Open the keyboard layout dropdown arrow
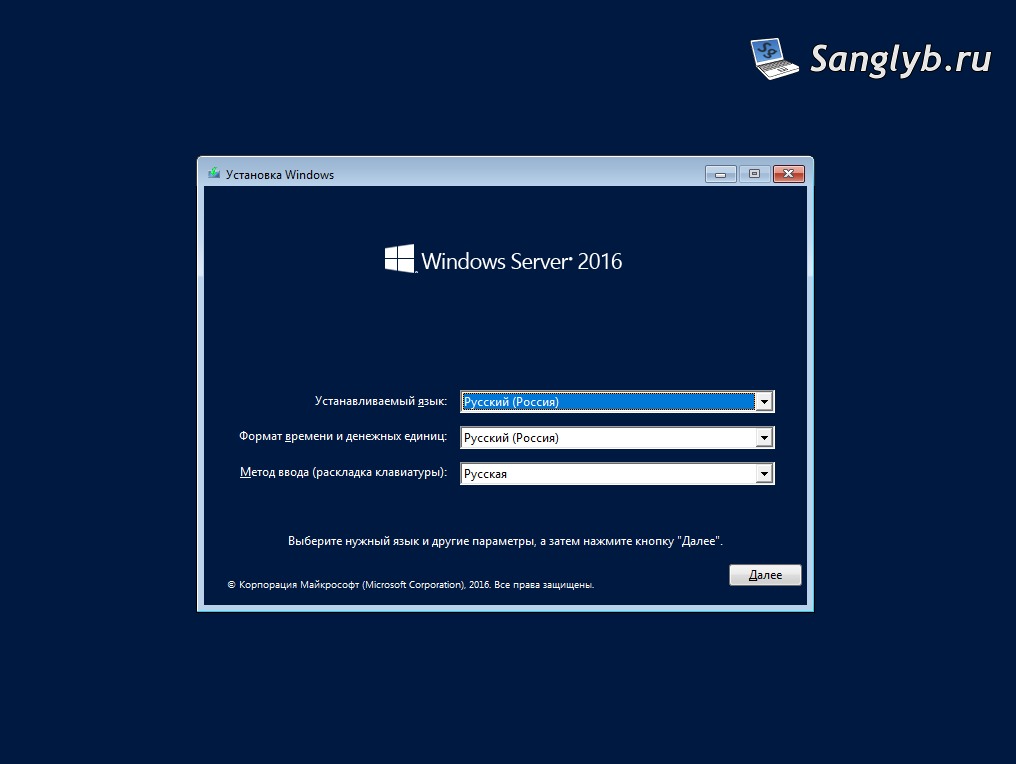 765,474
